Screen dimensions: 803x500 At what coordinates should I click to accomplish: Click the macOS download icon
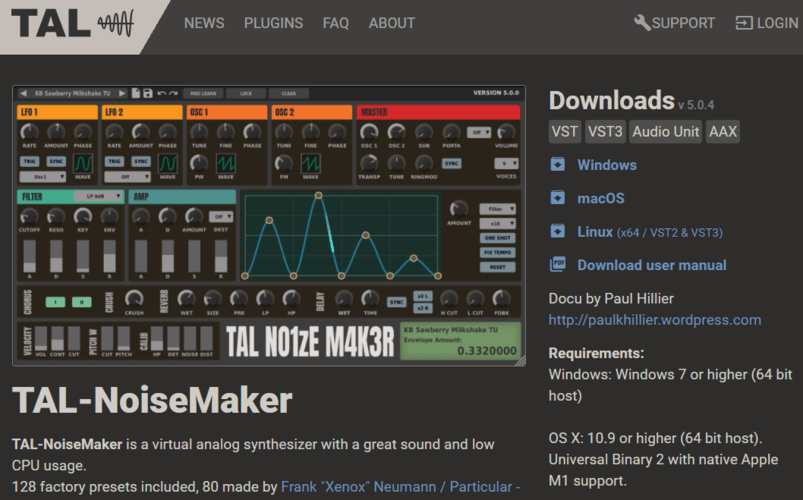coord(558,198)
